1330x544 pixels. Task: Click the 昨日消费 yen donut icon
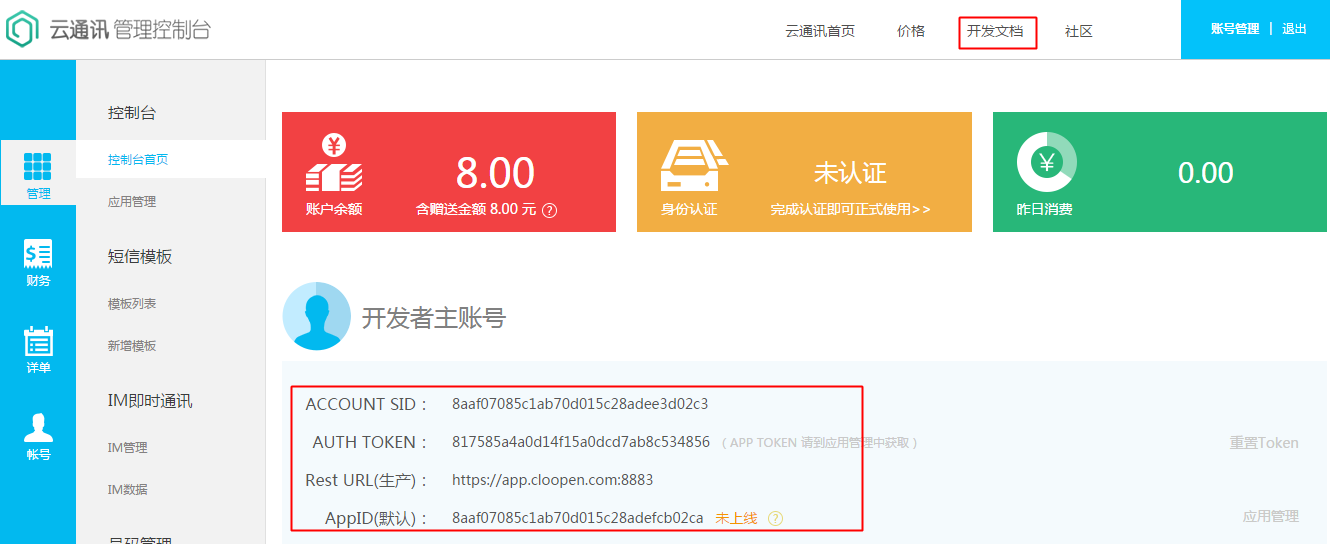[x=1046, y=161]
